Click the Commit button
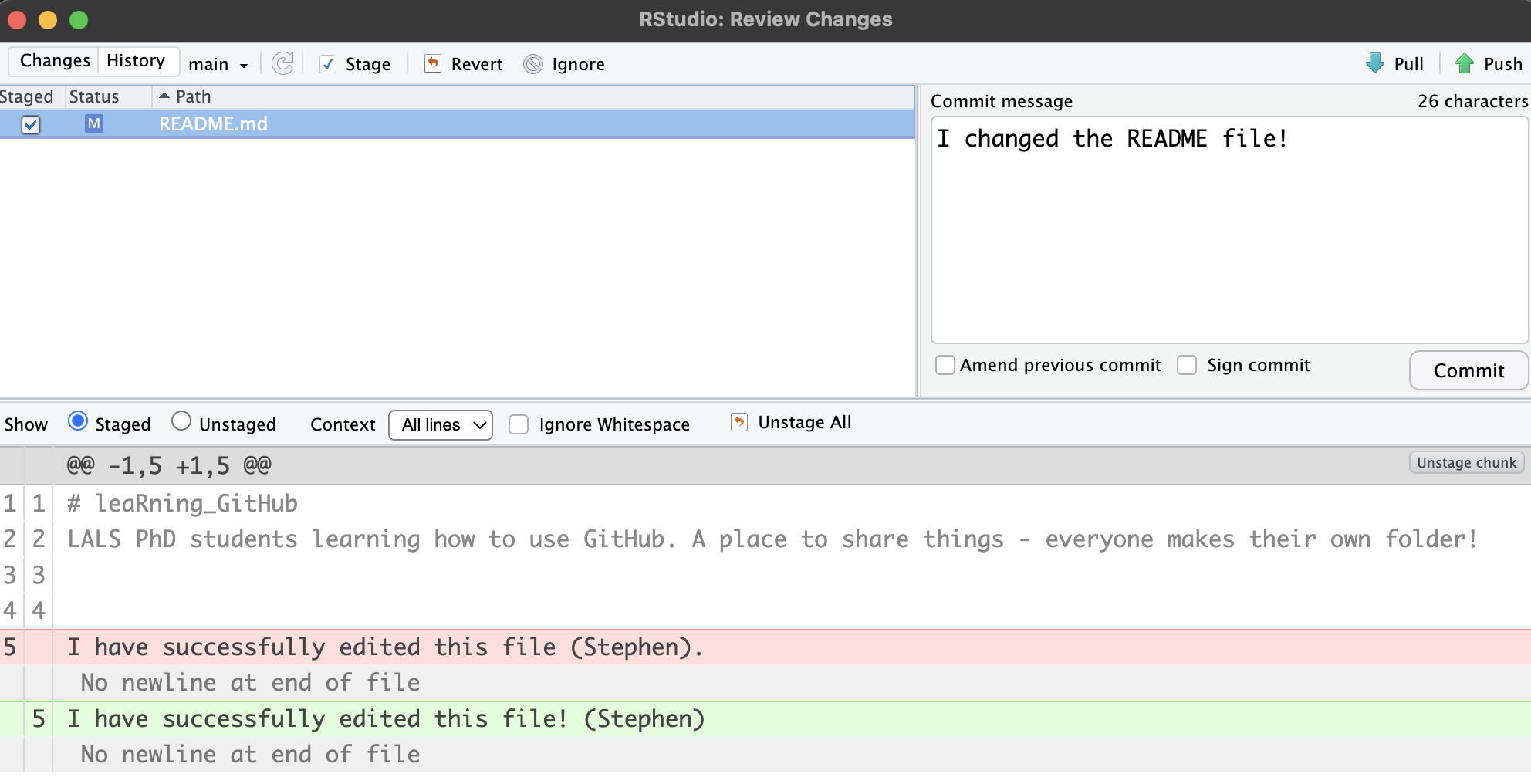1531x784 pixels. [1468, 371]
